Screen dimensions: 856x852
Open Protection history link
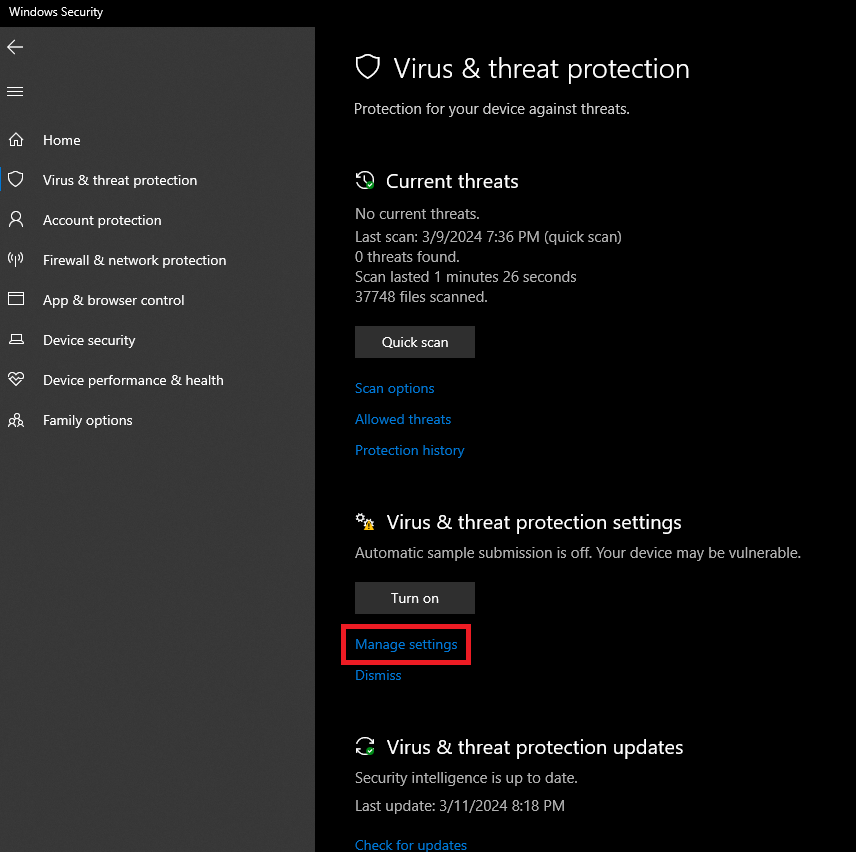click(x=410, y=450)
